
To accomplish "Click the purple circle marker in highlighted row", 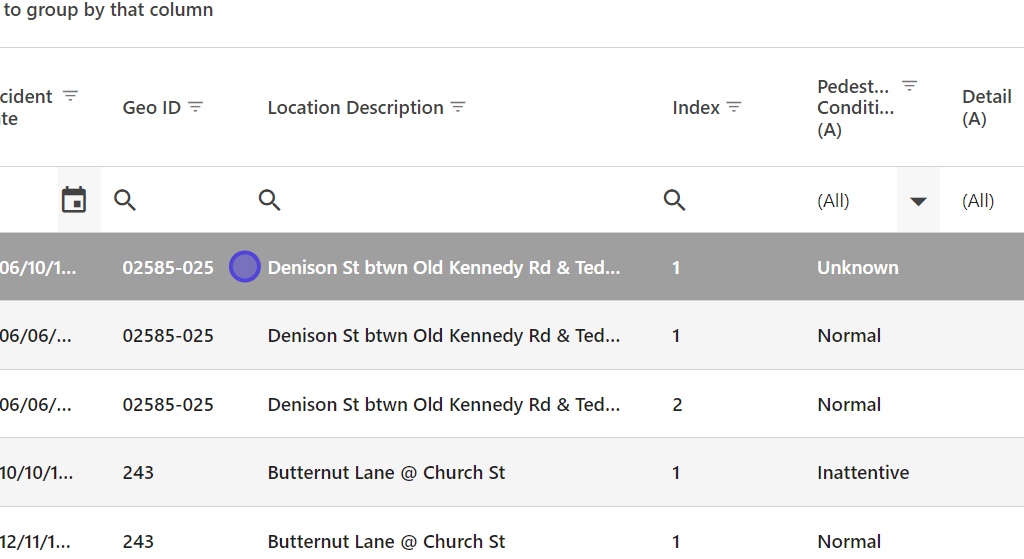I will pyautogui.click(x=245, y=267).
